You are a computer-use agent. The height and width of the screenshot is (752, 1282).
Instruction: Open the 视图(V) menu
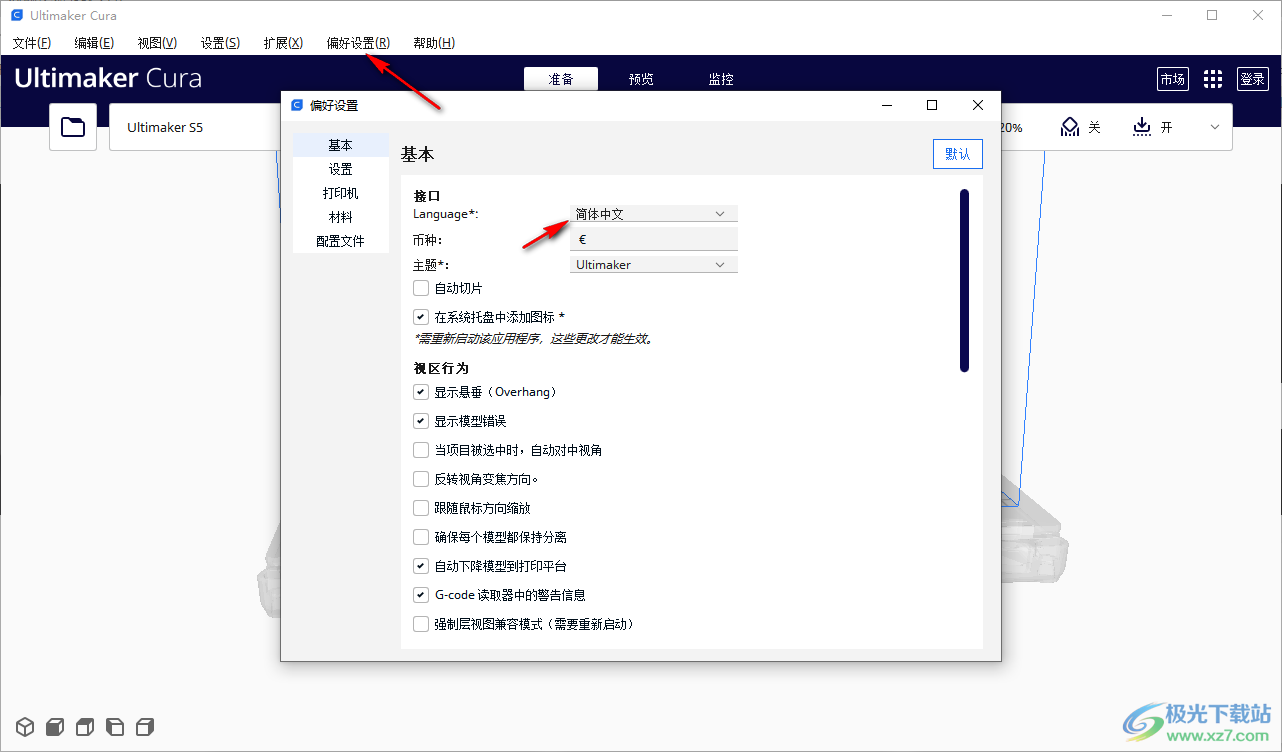[x=157, y=43]
